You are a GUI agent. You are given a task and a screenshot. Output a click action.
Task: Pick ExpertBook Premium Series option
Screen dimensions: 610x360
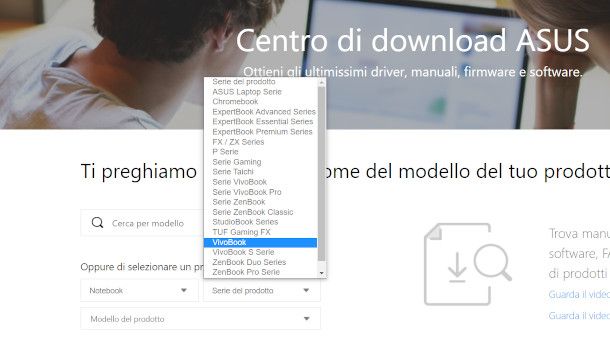click(x=260, y=132)
